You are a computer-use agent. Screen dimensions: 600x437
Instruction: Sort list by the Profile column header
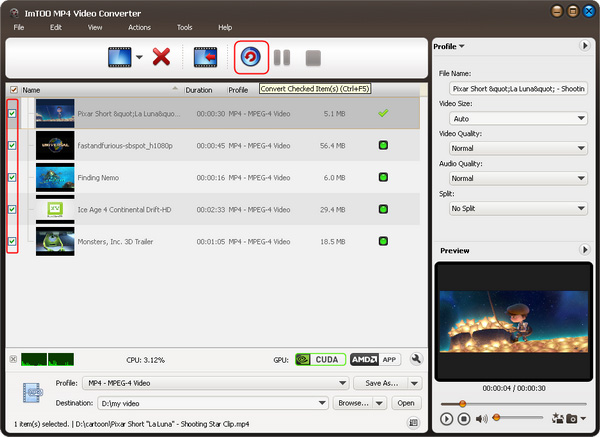point(238,90)
